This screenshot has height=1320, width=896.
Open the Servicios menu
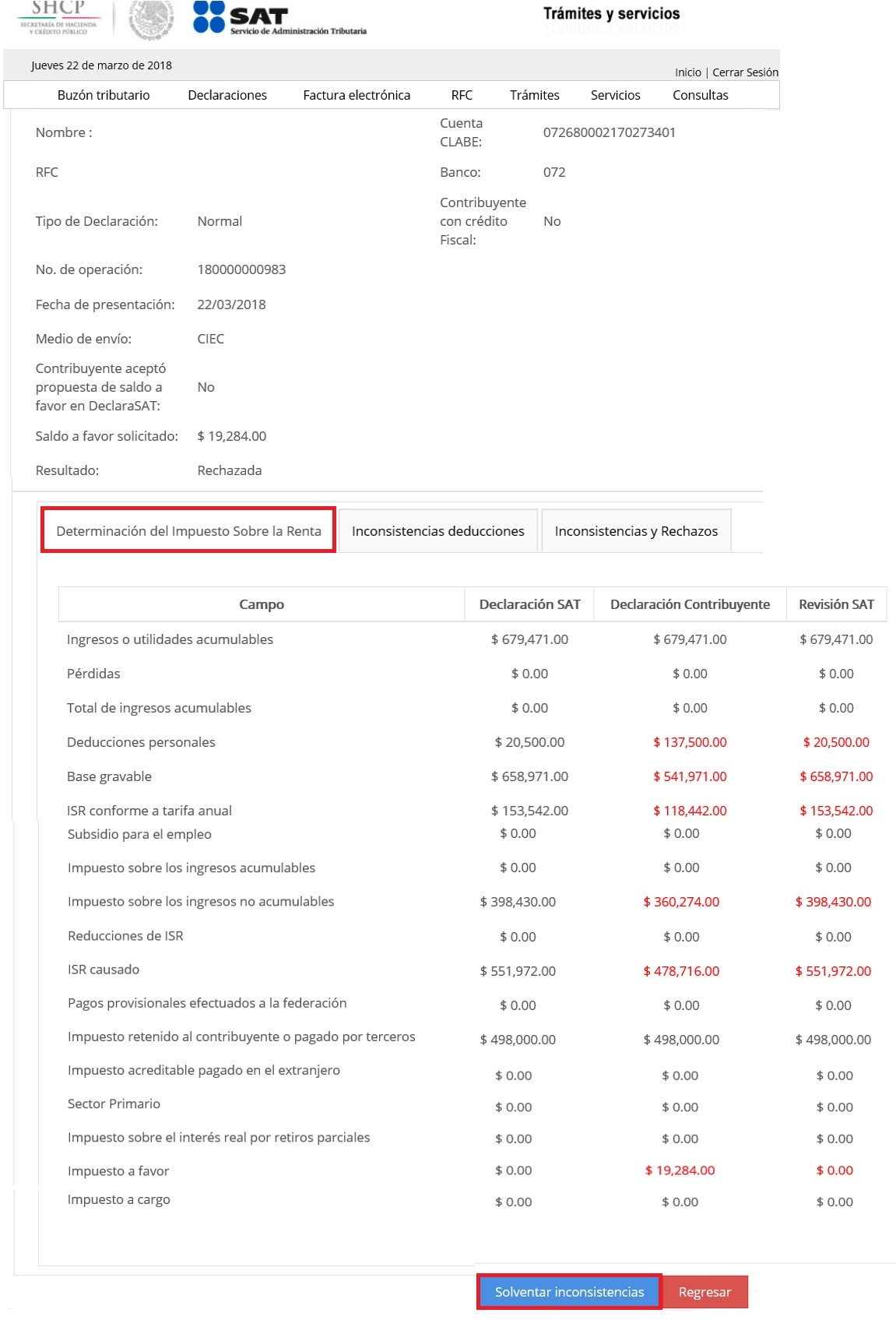click(615, 95)
